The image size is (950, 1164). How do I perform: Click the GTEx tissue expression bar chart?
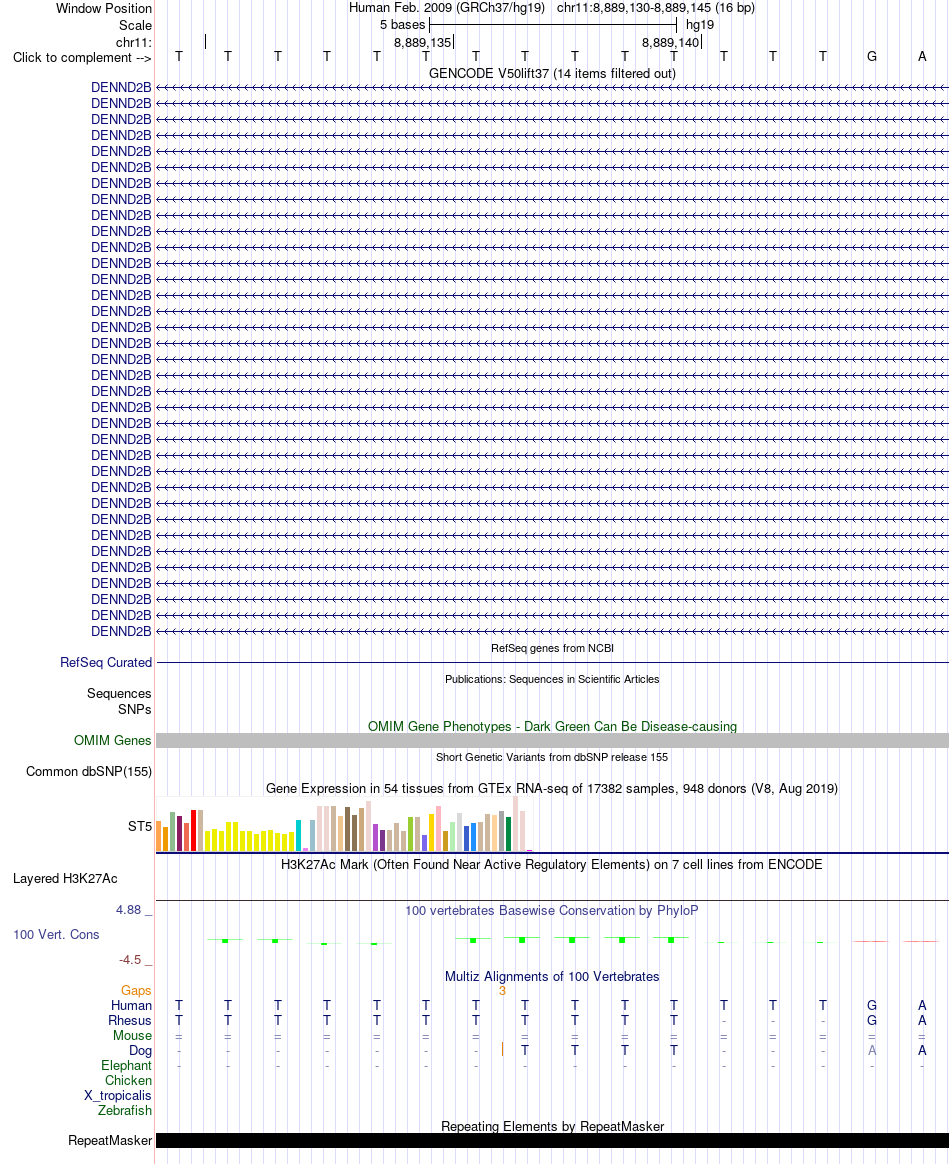(344, 825)
